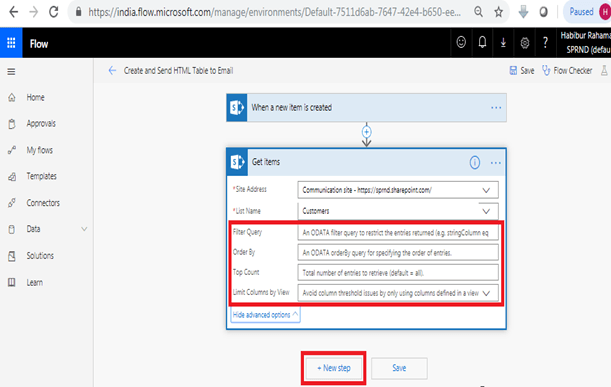Click the flow title 'Create and Send HTML Table to Email'
Viewport: 611px width, 387px height.
pyautogui.click(x=178, y=71)
